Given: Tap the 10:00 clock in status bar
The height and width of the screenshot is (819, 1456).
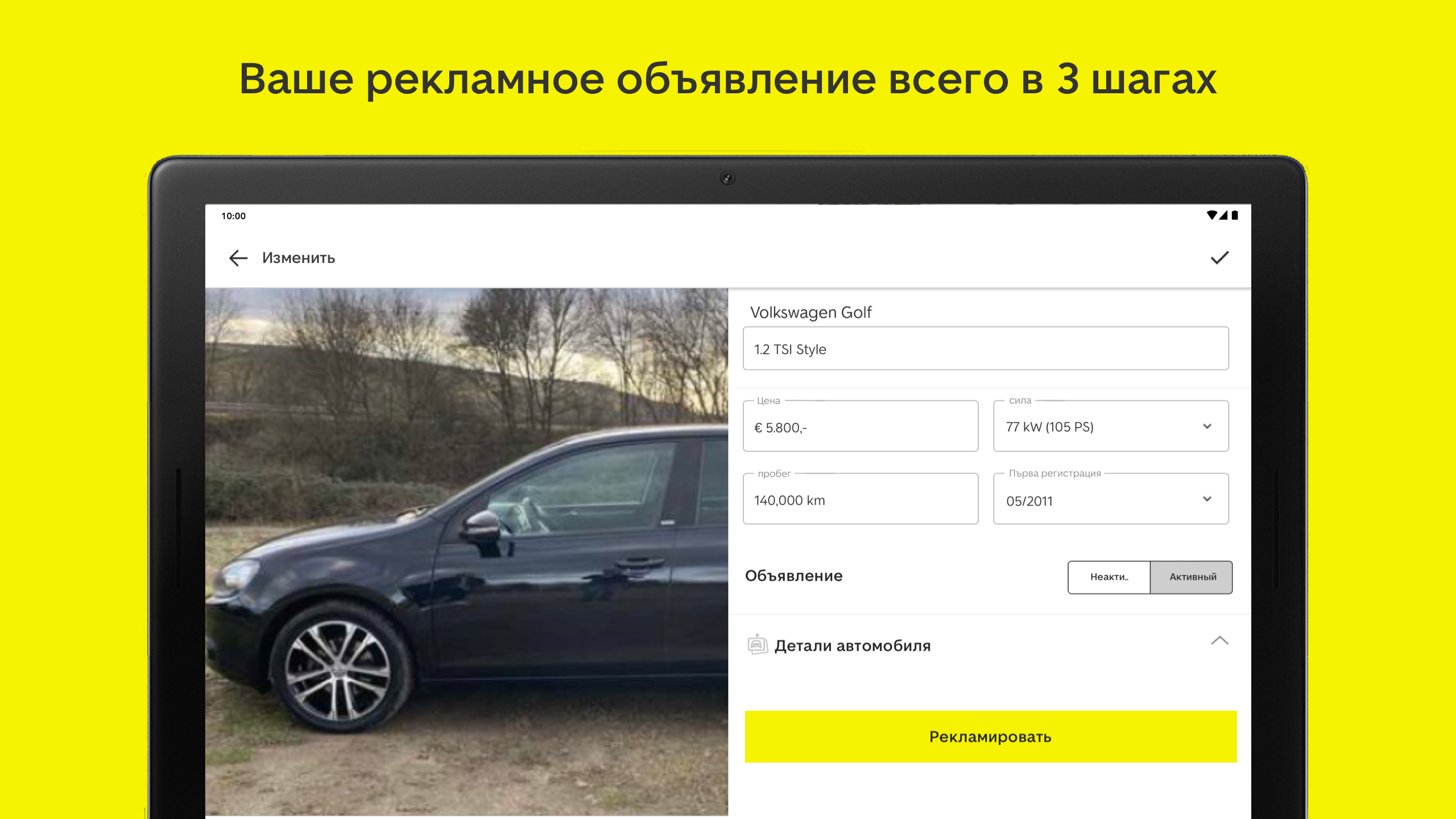Looking at the screenshot, I should [233, 216].
